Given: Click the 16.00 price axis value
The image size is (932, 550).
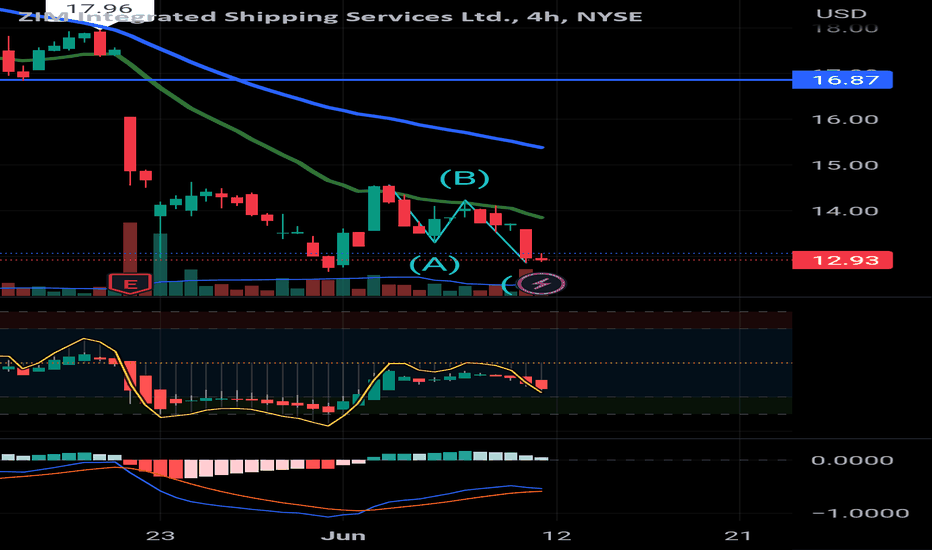Looking at the screenshot, I should 845,120.
